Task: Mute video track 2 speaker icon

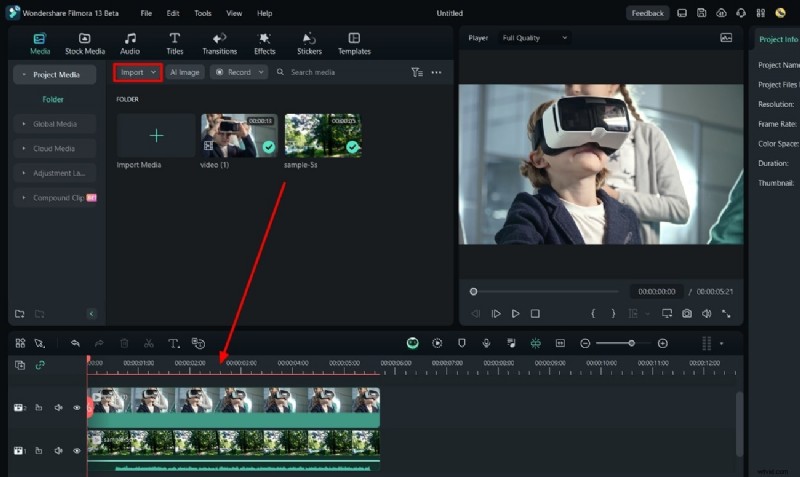Action: click(x=59, y=408)
